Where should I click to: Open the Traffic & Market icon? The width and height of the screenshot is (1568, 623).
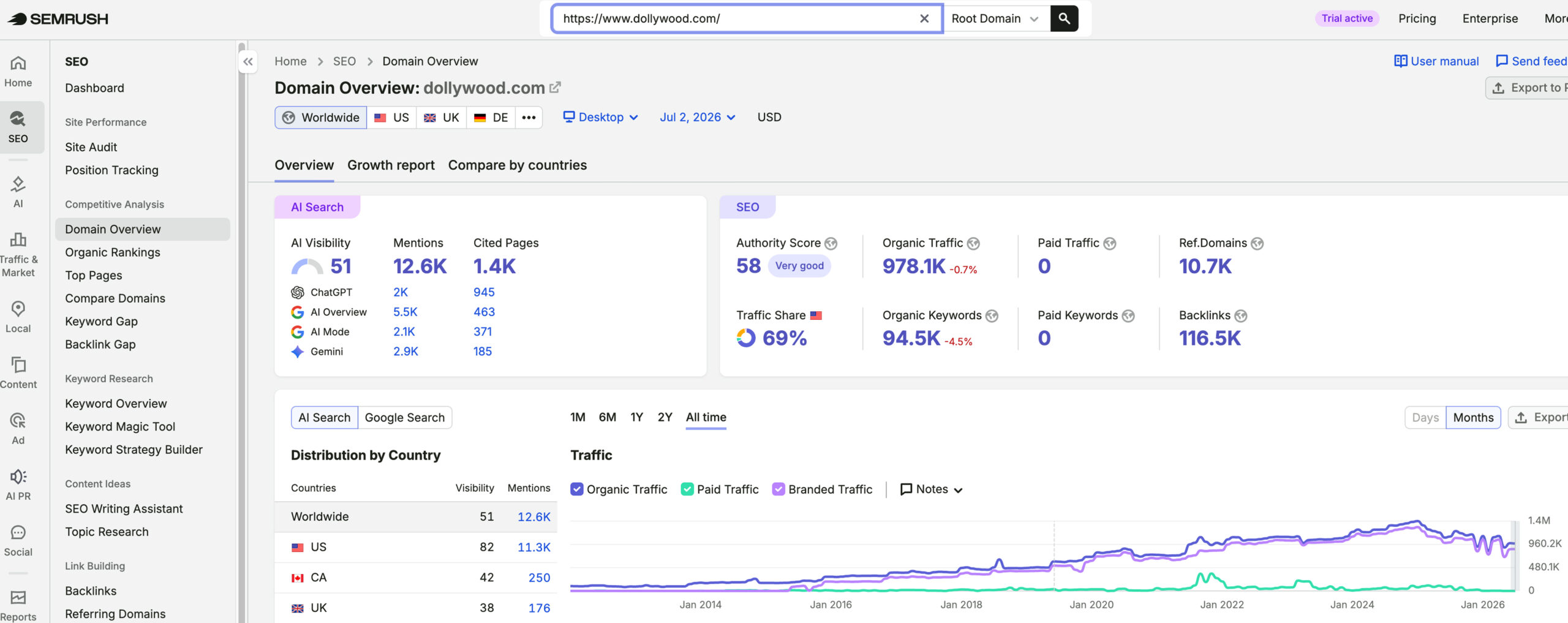coord(18,254)
